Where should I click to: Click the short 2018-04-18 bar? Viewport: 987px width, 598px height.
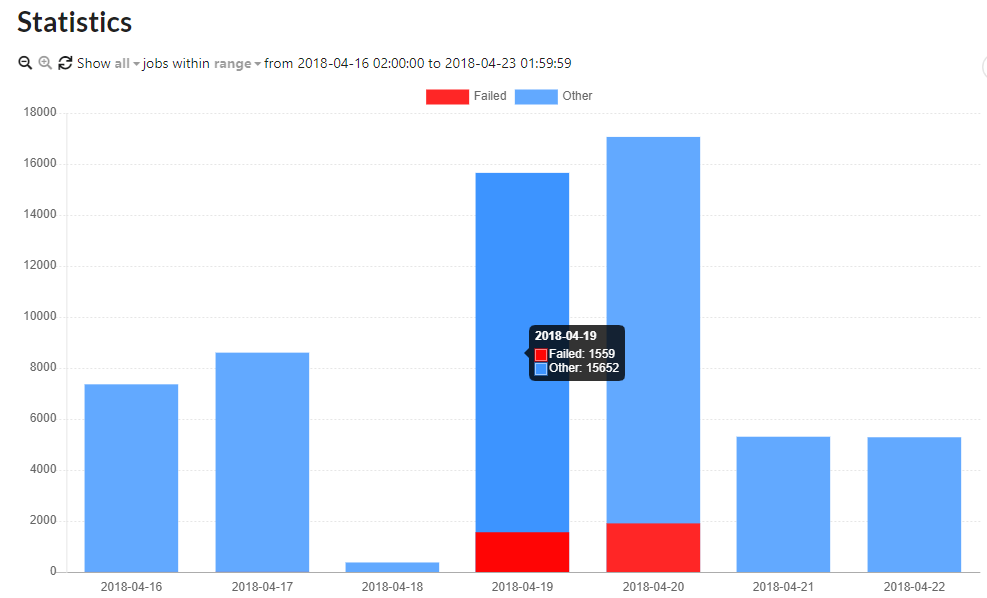(x=392, y=567)
